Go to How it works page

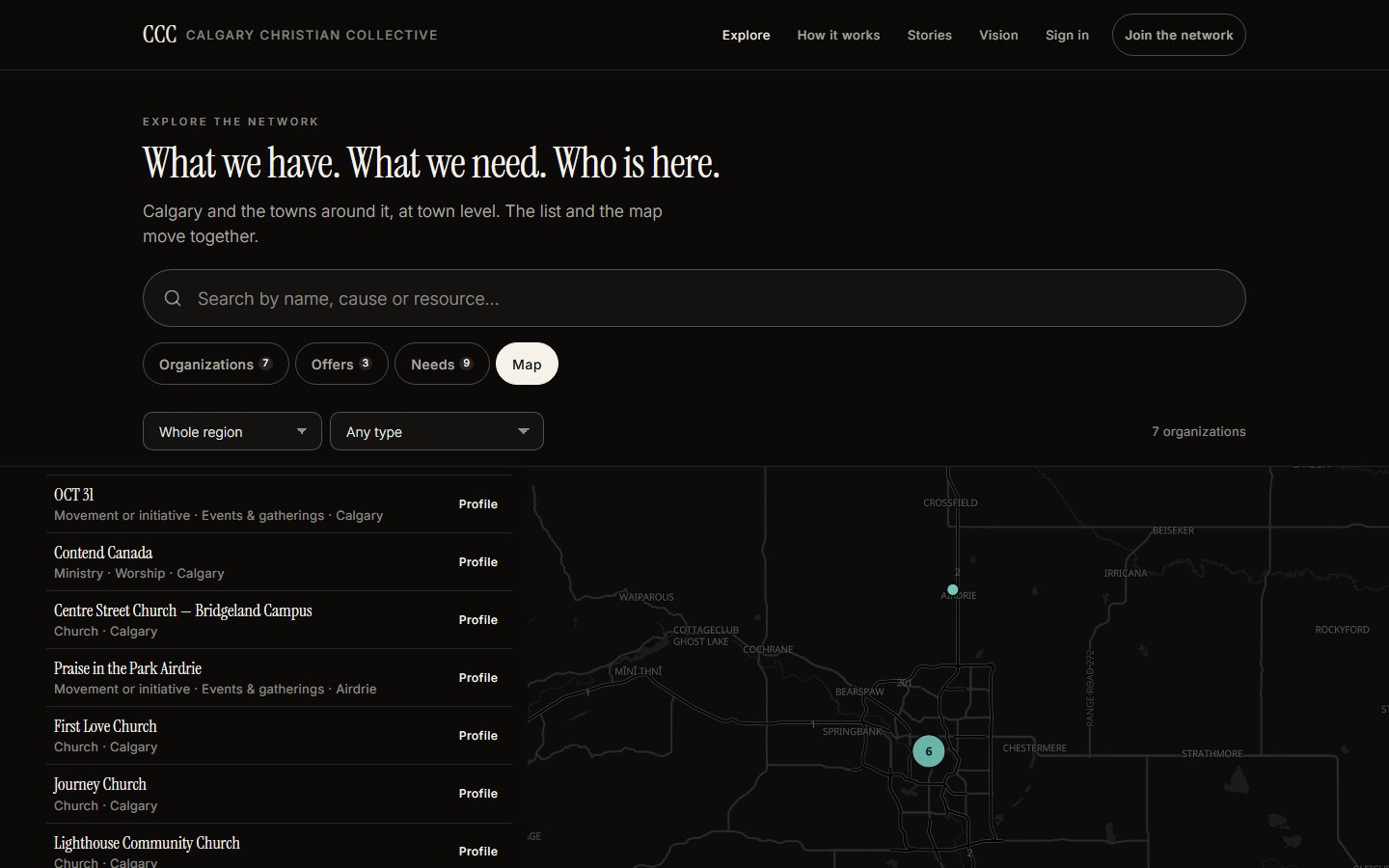point(838,35)
